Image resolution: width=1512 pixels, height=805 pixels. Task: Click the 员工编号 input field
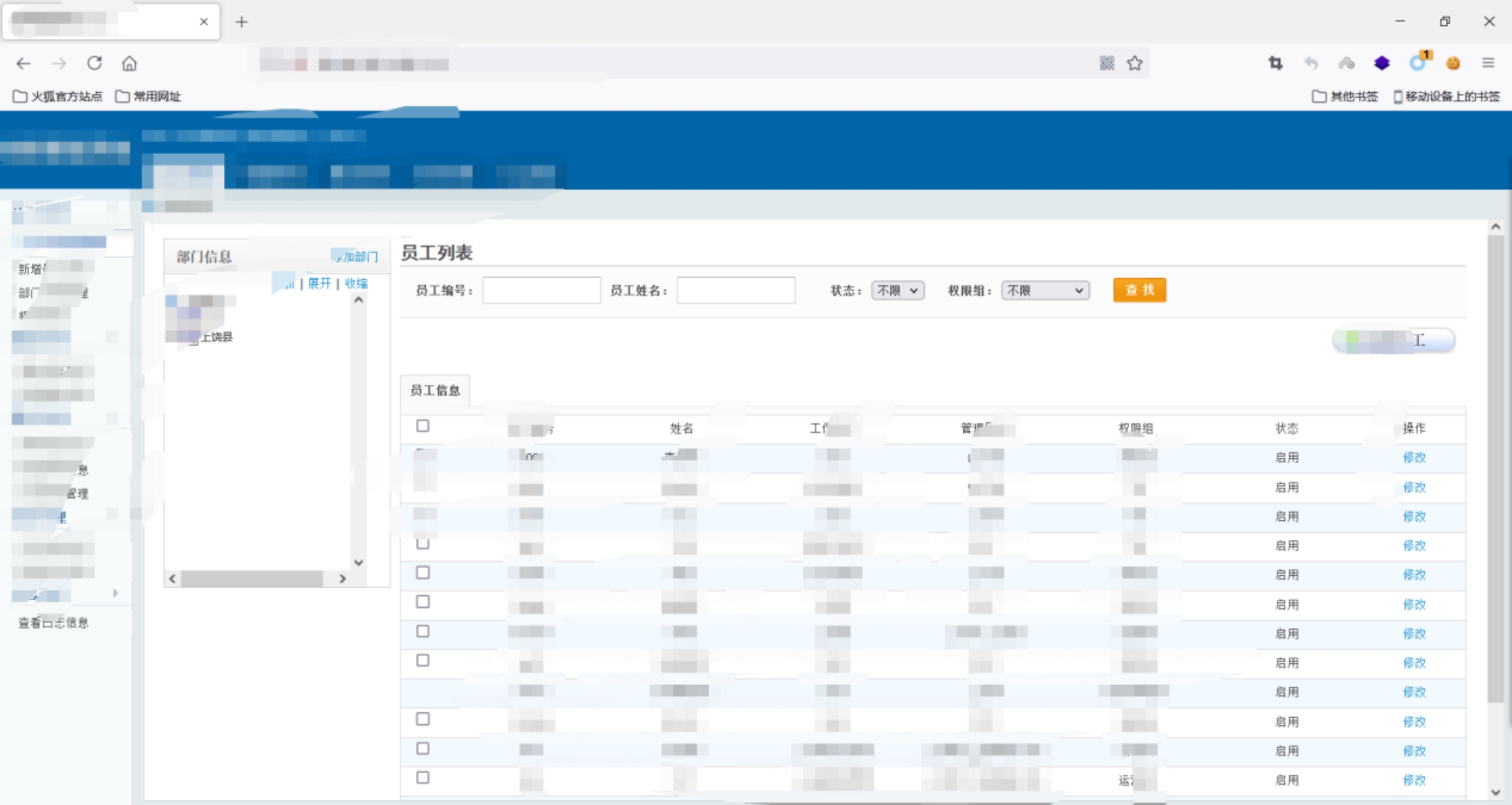(541, 291)
